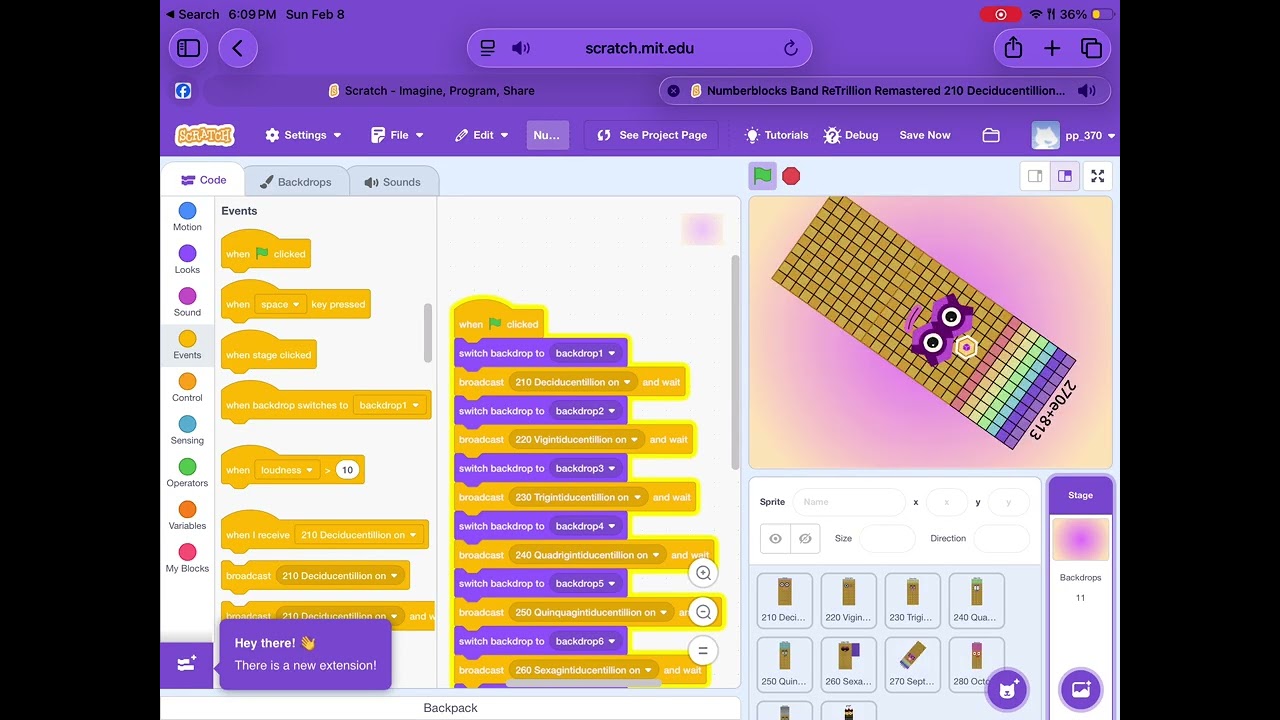Select the Control blocks category
This screenshot has height=720, width=1280.
[x=187, y=388]
